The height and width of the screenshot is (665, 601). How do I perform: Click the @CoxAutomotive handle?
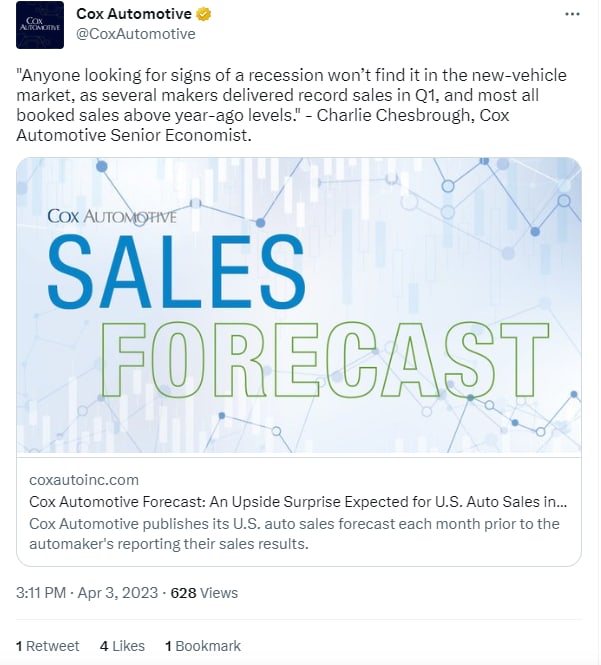pyautogui.click(x=136, y=34)
